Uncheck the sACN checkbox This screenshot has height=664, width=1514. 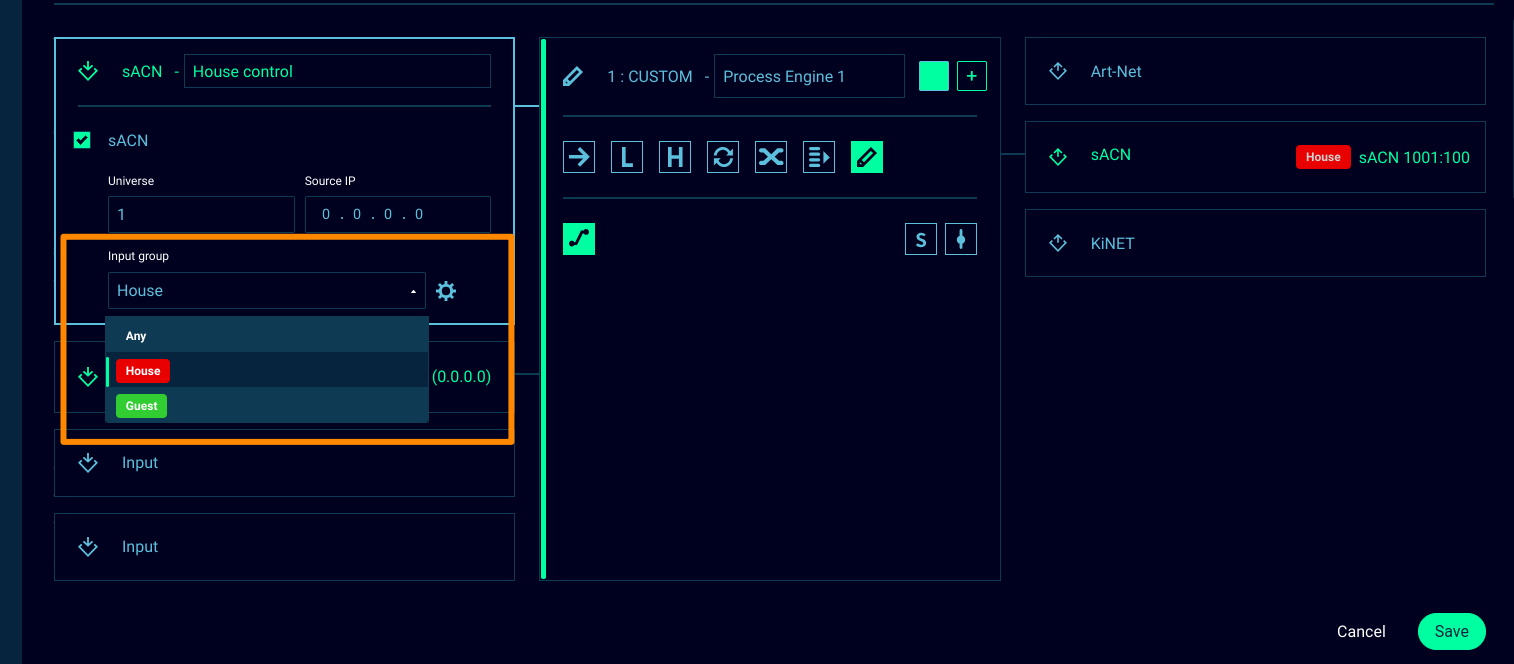click(83, 141)
